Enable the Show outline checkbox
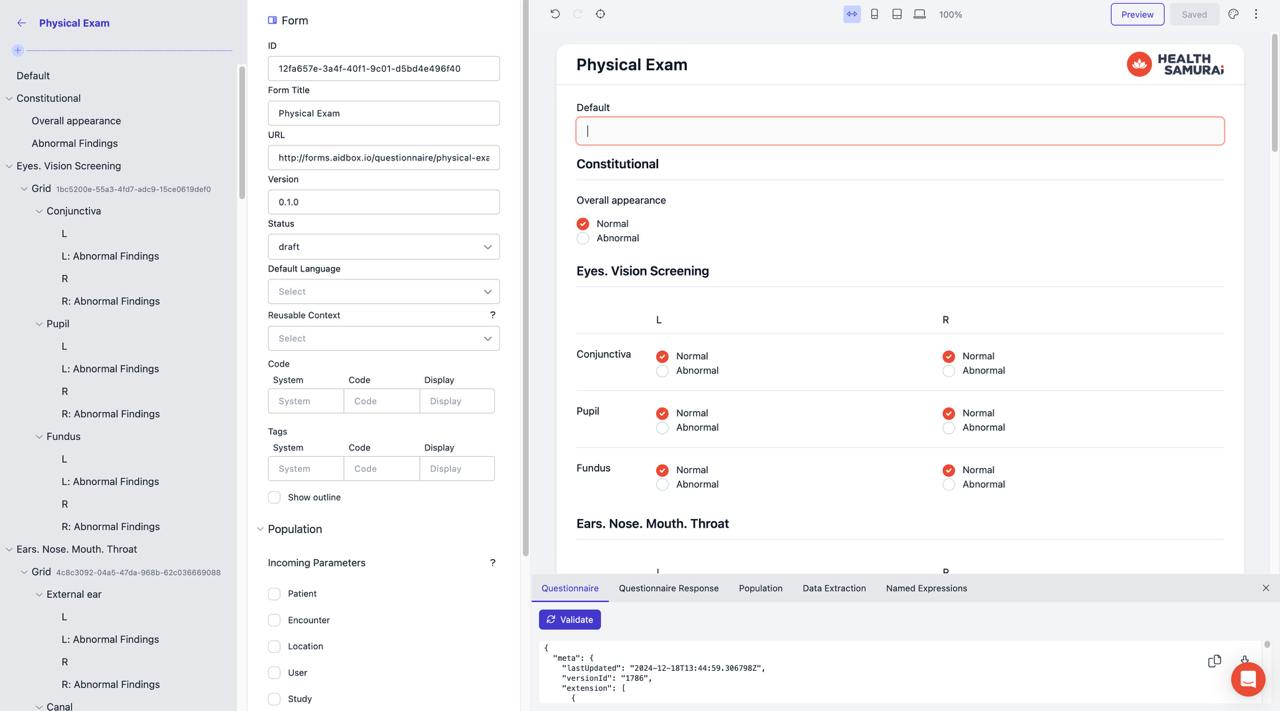The image size is (1280, 711). coord(274,497)
